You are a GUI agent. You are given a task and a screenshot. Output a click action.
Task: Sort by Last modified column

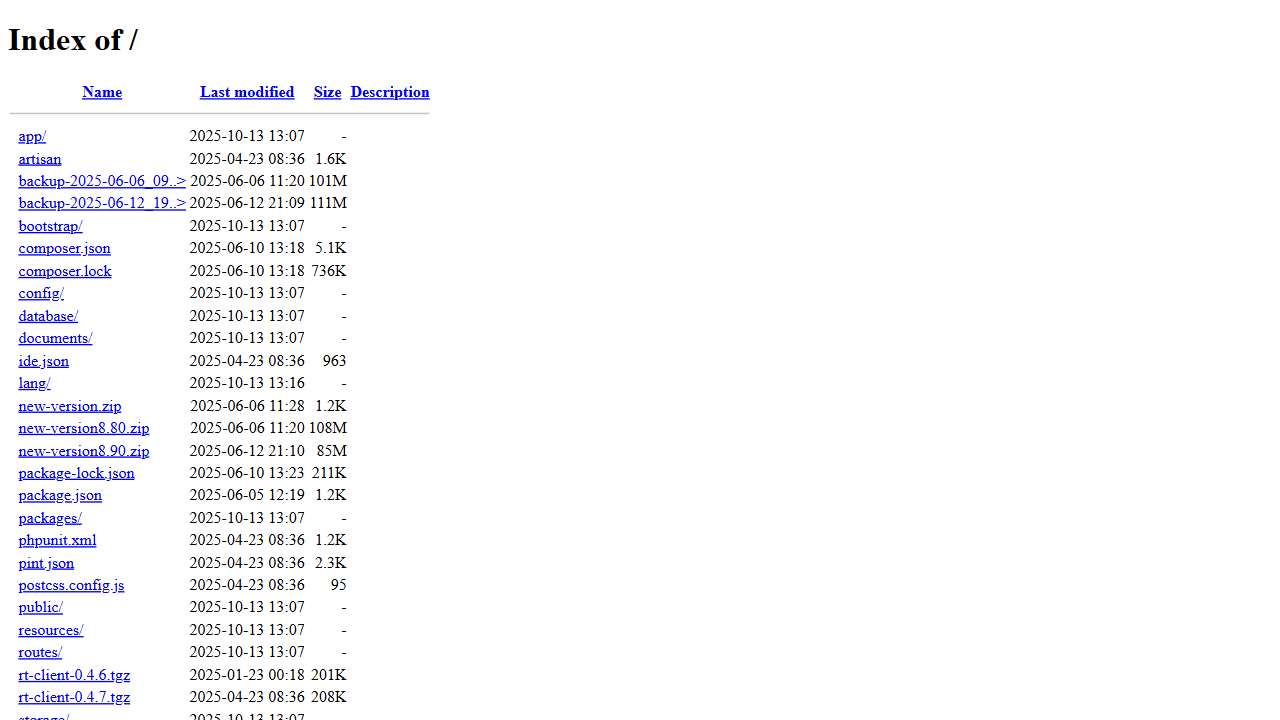[x=247, y=92]
